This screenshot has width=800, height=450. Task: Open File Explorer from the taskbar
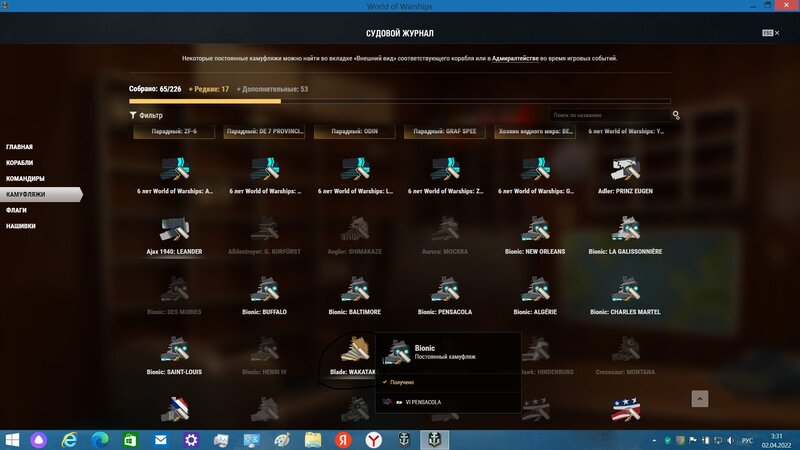coord(313,440)
